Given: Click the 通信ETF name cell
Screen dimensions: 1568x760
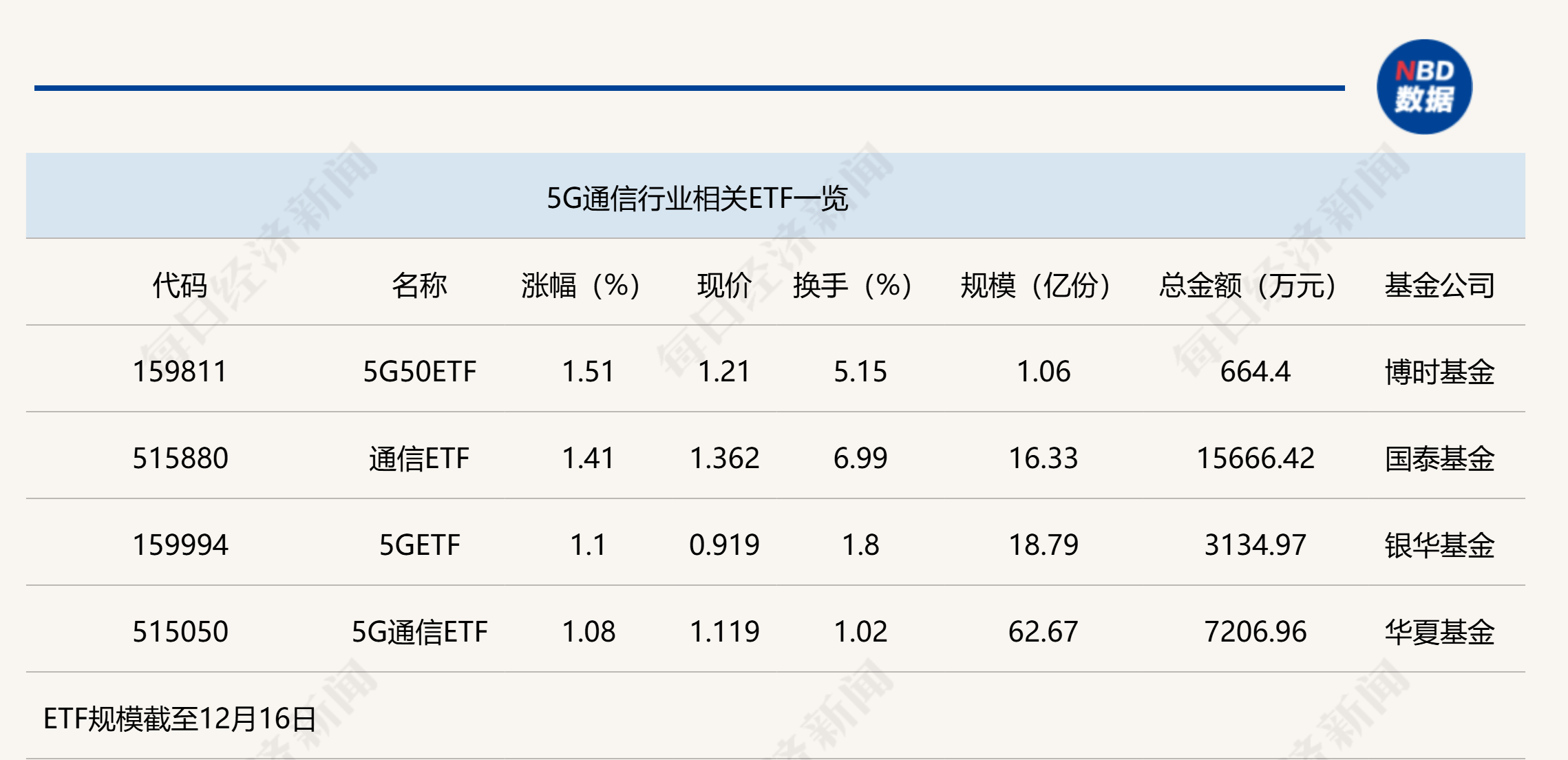Looking at the screenshot, I should [x=419, y=458].
